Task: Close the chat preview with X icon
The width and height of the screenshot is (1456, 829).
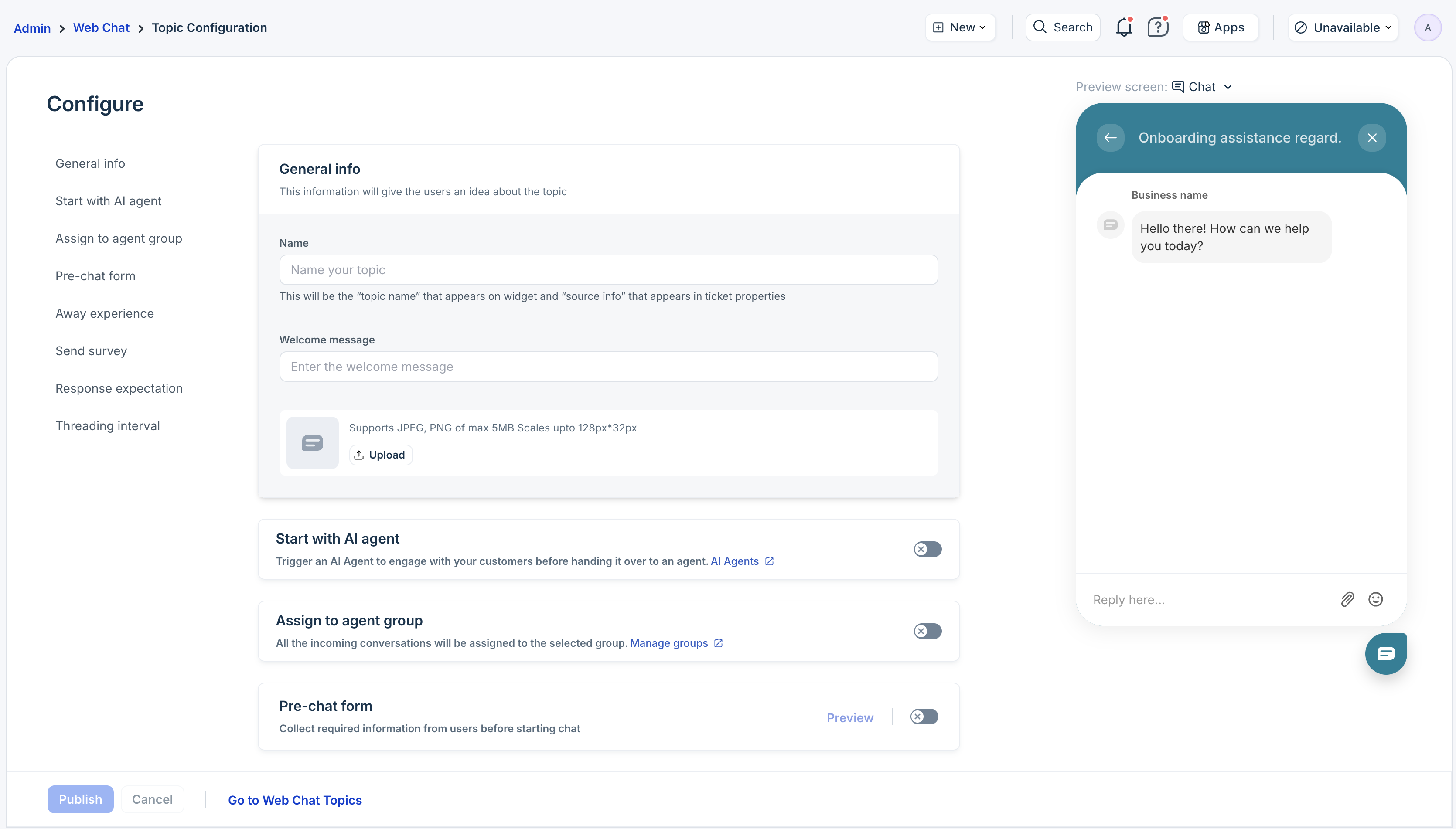Action: point(1372,138)
